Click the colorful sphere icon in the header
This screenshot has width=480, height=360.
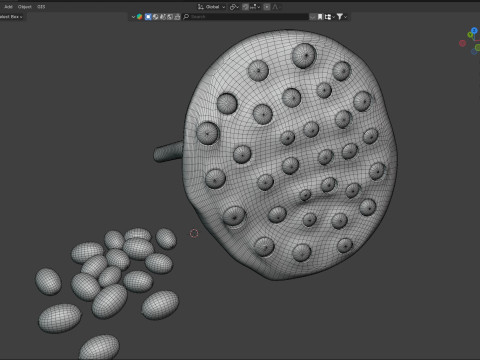click(x=140, y=17)
